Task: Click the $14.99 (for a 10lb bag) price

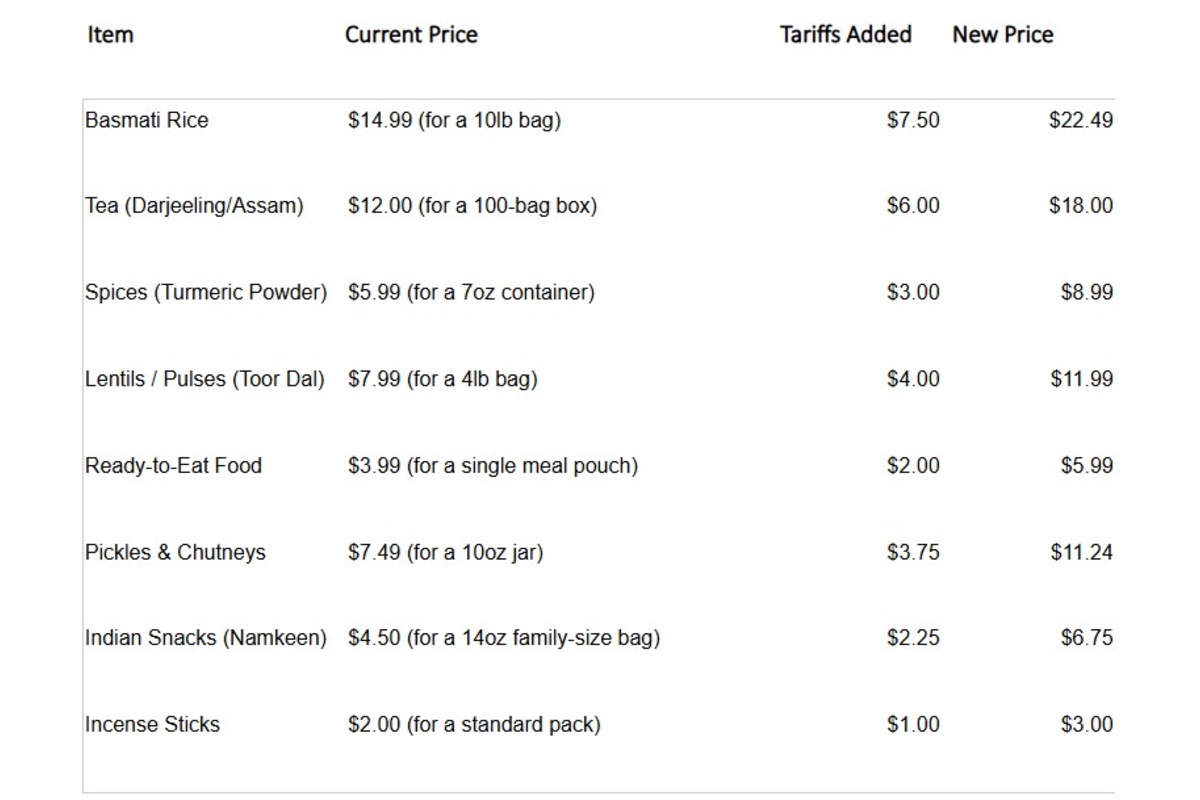Action: [454, 120]
